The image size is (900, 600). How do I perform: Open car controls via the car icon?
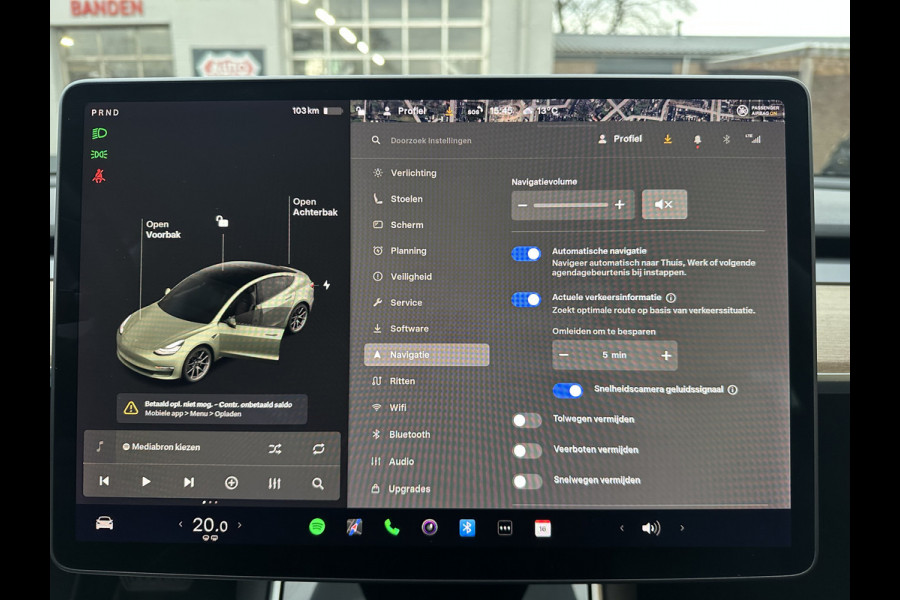[x=104, y=522]
